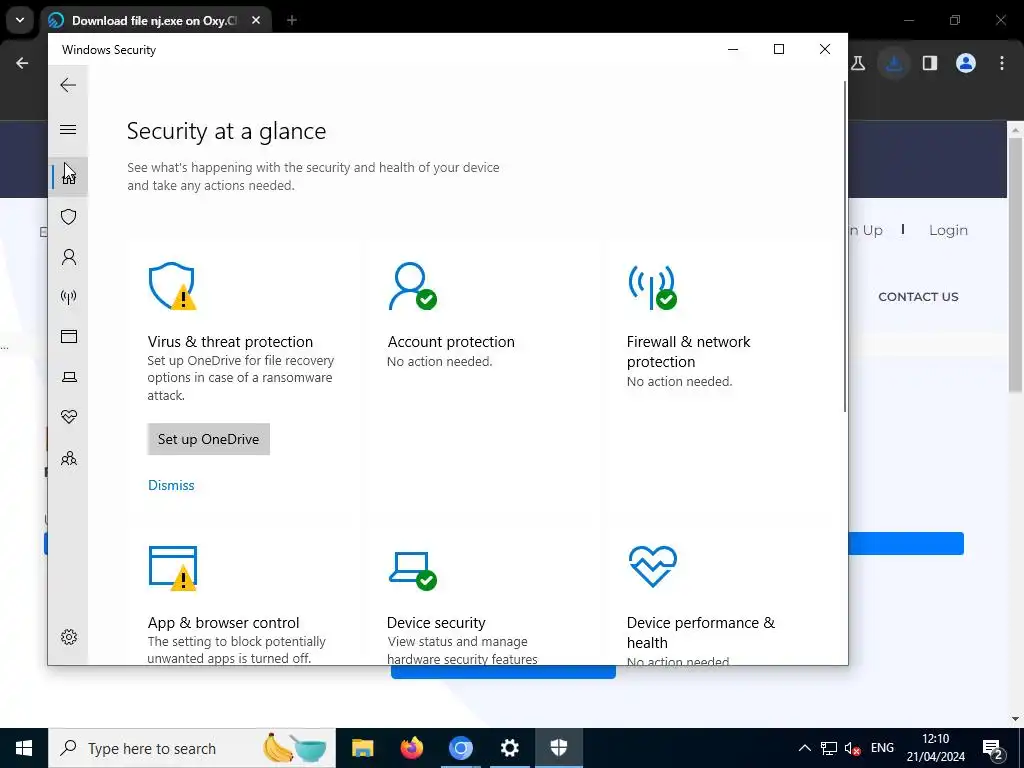
Task: Open the Device security heading
Action: coord(436,622)
